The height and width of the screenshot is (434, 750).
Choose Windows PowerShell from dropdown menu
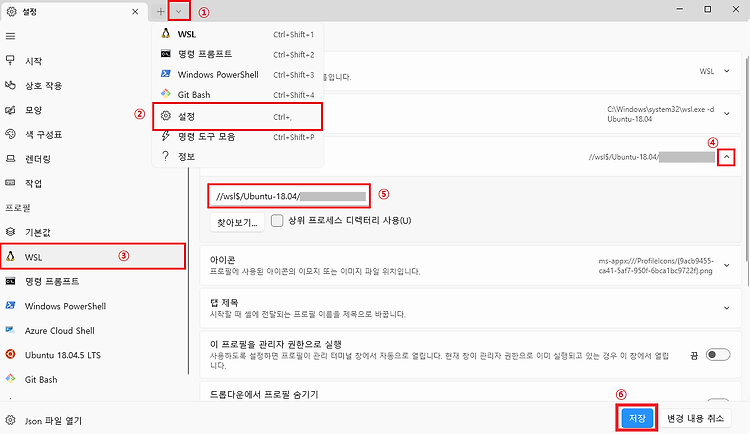tap(238, 74)
